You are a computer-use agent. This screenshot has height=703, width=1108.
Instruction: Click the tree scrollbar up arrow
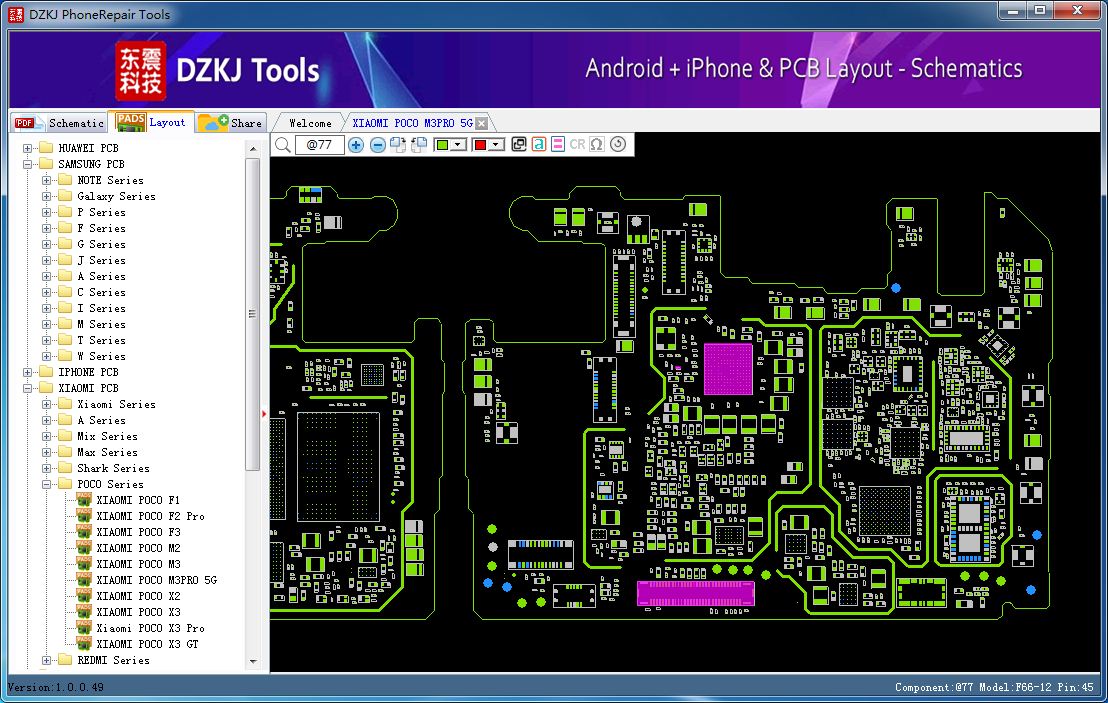(253, 149)
